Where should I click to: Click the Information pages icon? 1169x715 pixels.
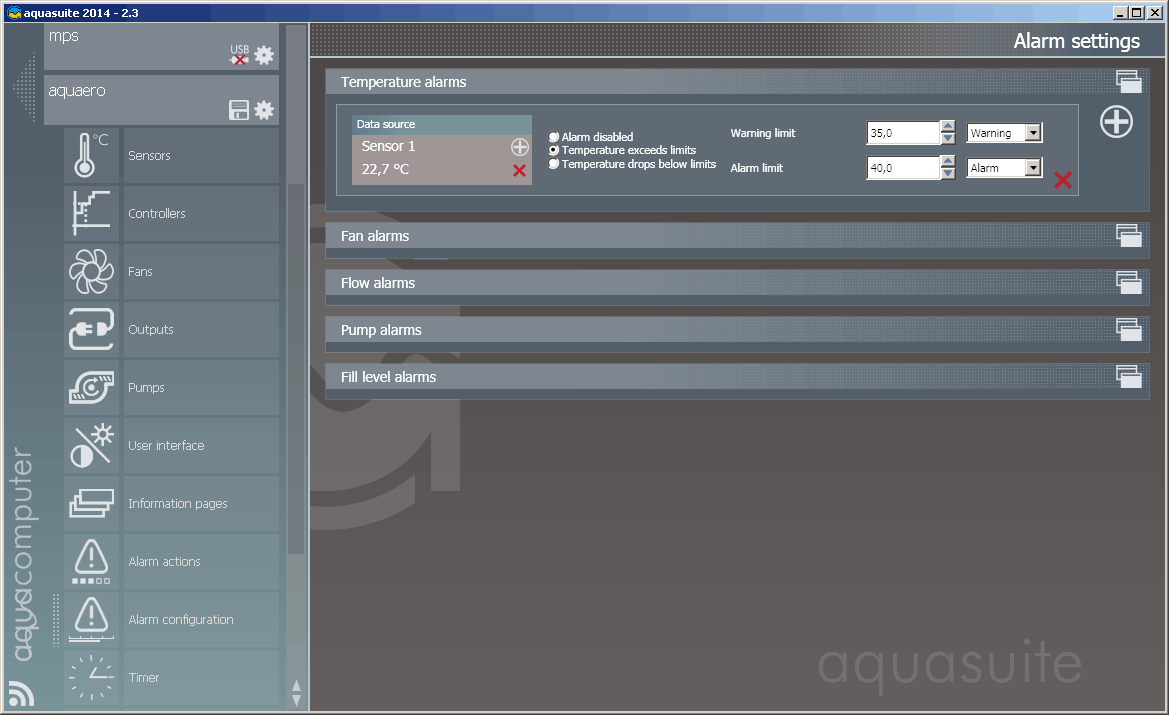pyautogui.click(x=92, y=503)
